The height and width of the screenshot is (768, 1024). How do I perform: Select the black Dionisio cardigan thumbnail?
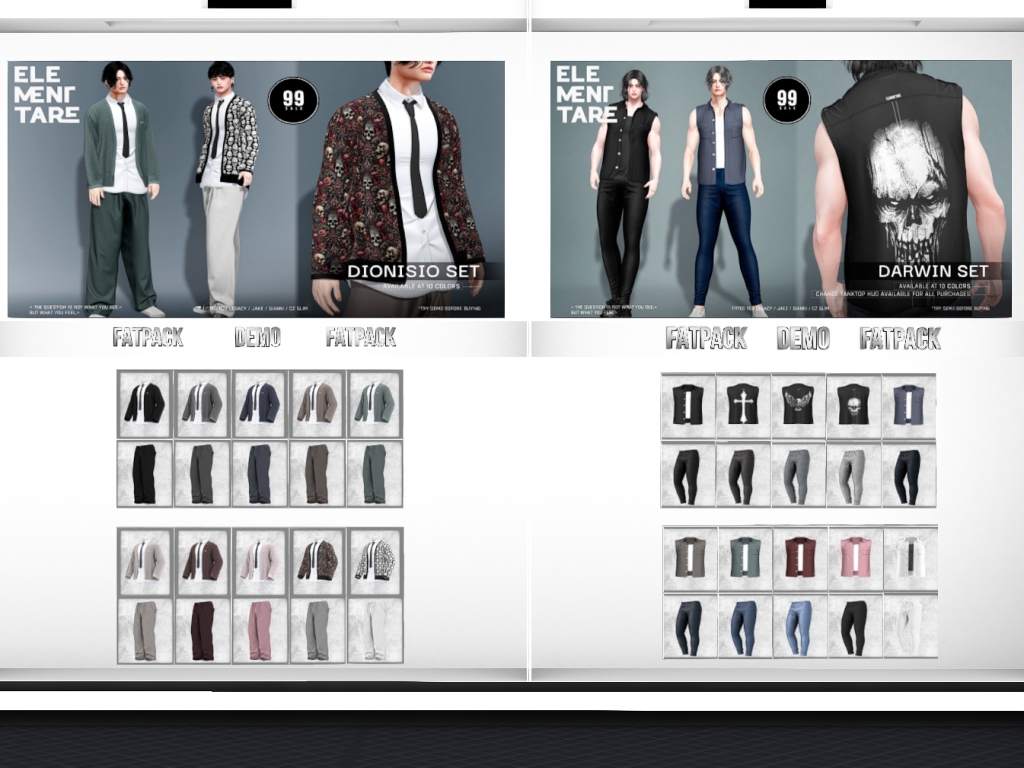(x=145, y=403)
